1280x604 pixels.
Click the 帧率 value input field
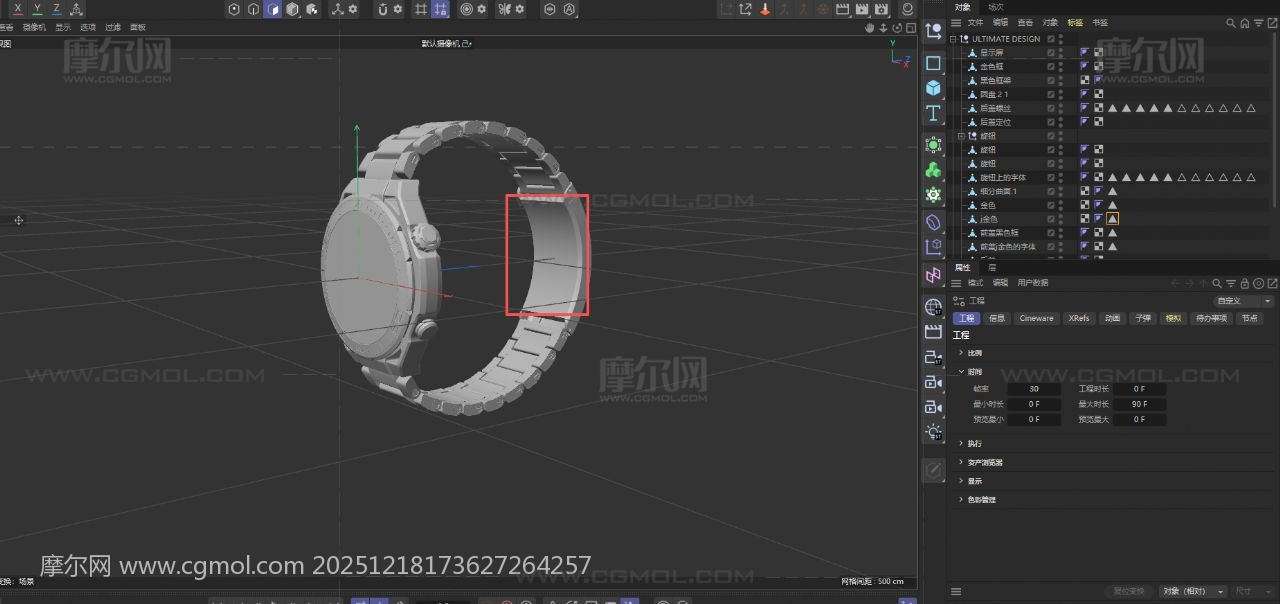pyautogui.click(x=1033, y=389)
